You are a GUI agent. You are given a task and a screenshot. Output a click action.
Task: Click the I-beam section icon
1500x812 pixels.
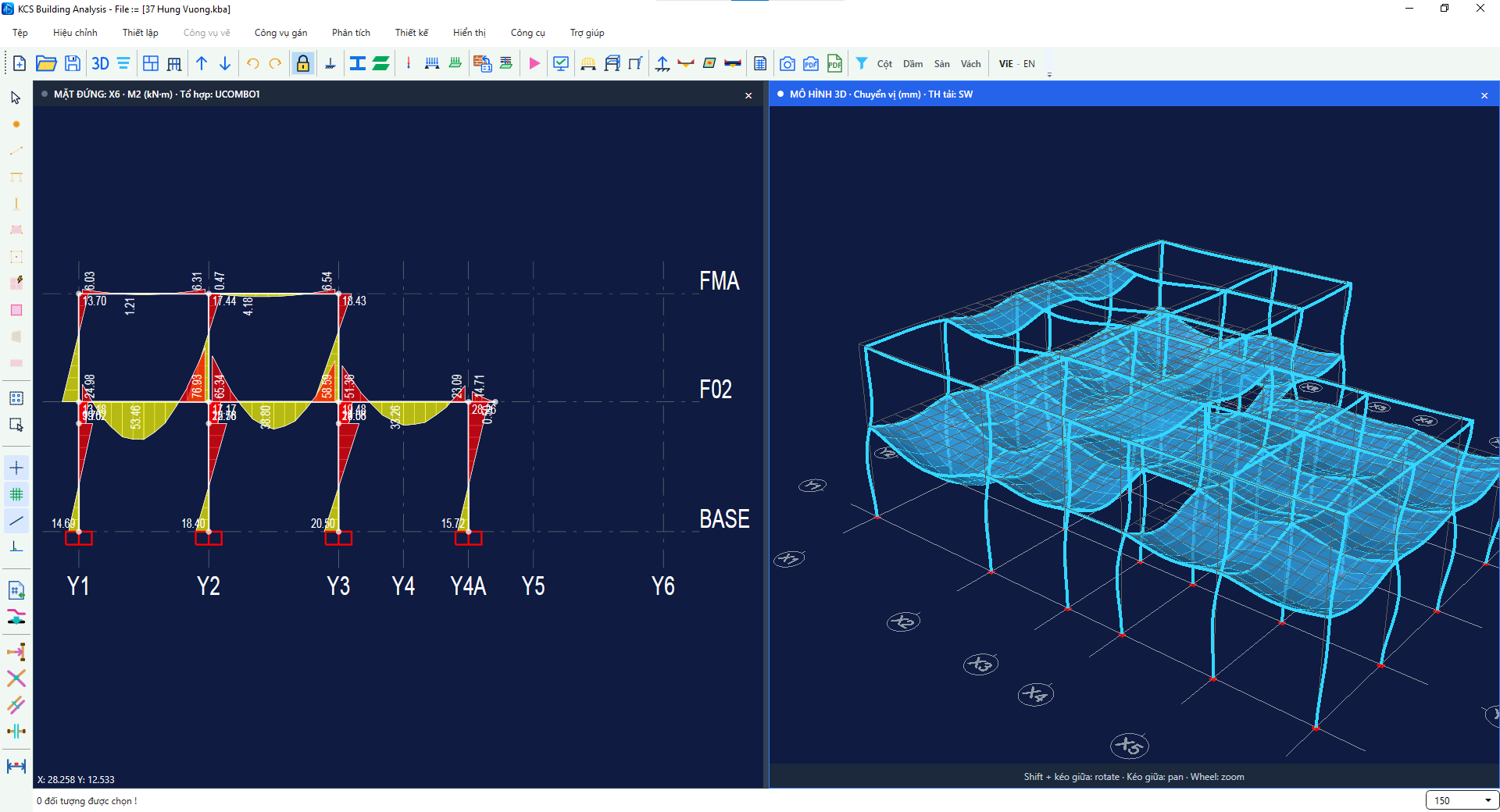click(357, 64)
